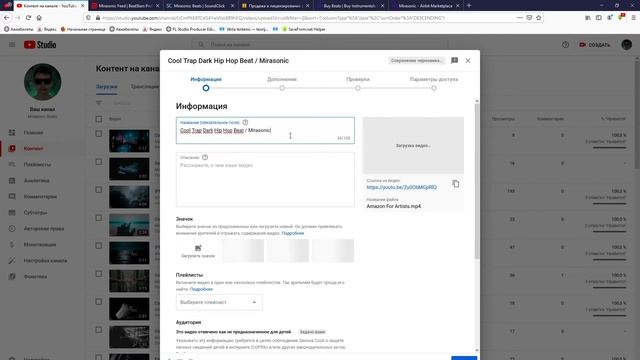This screenshot has height=360, width=640.
Task: Go to the Additions step in the dialog
Action: click(x=282, y=83)
